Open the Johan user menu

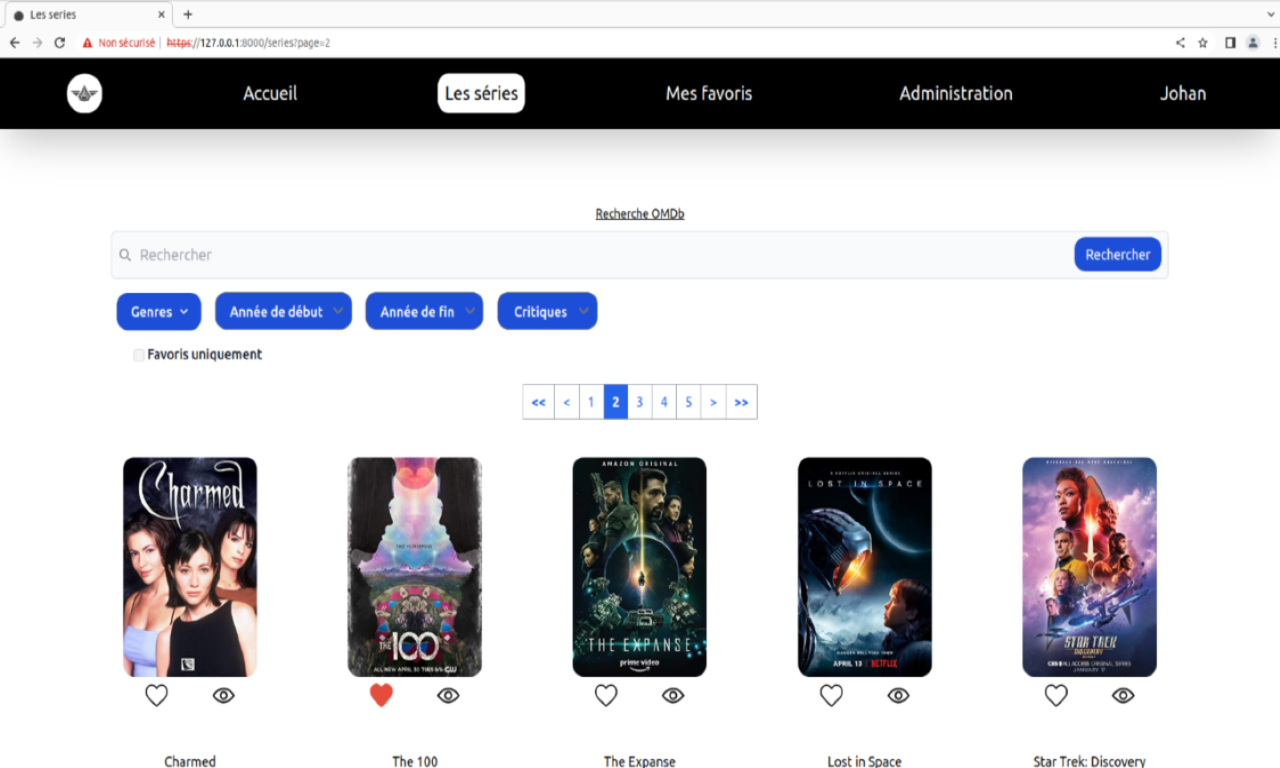tap(1183, 93)
